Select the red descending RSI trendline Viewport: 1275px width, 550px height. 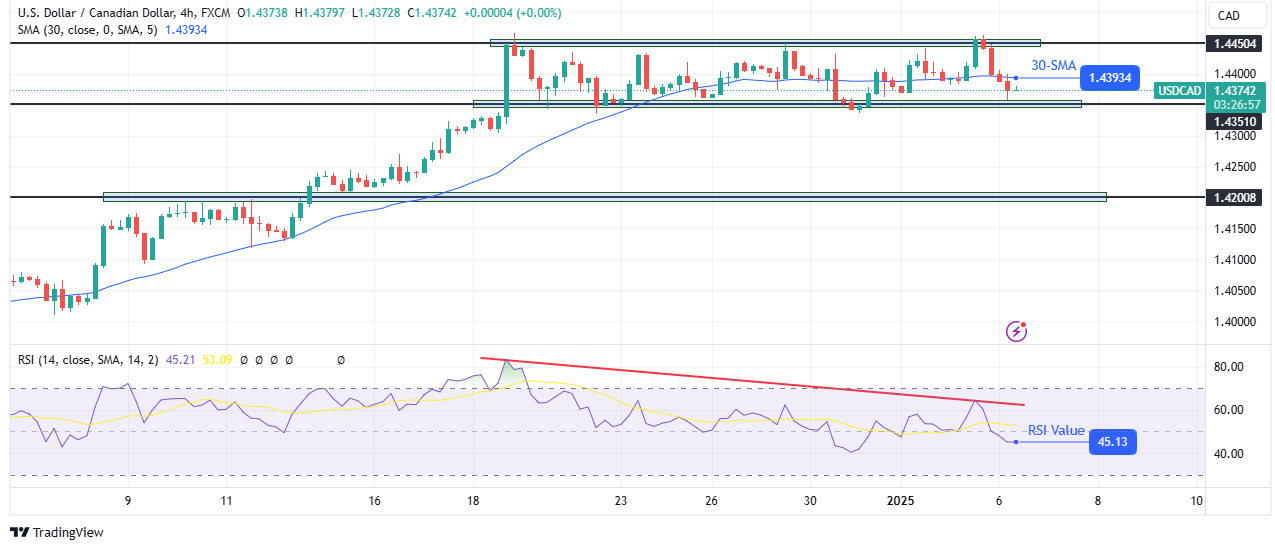[752, 381]
